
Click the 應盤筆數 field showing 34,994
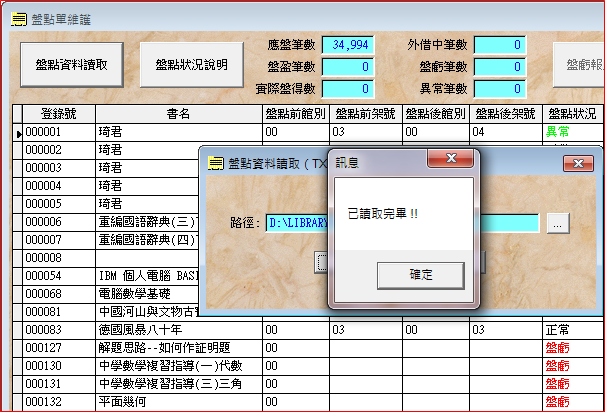tap(348, 45)
